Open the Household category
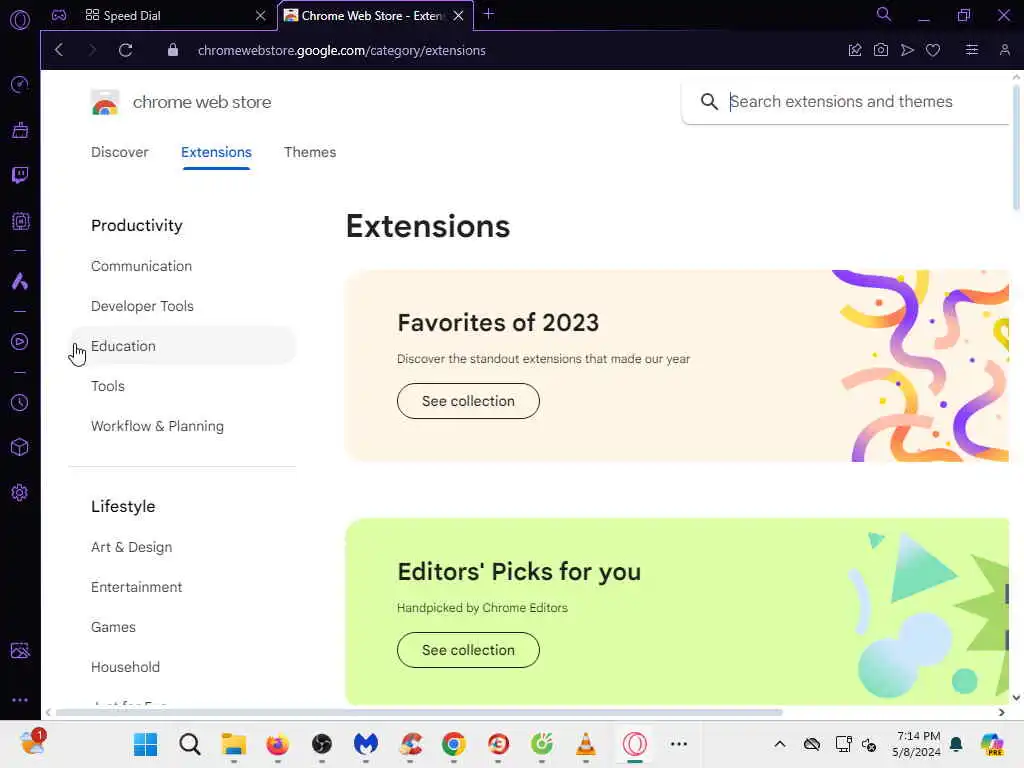This screenshot has height=768, width=1024. point(125,667)
